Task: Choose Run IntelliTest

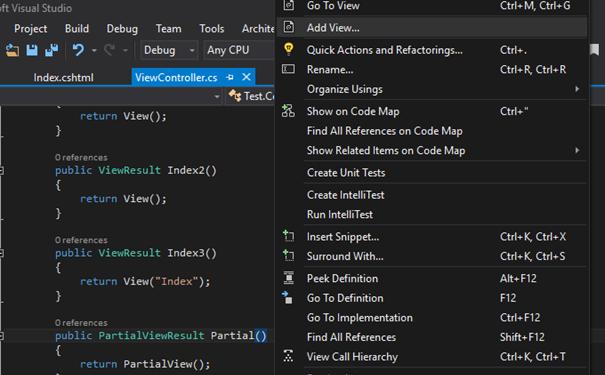Action: point(432,215)
